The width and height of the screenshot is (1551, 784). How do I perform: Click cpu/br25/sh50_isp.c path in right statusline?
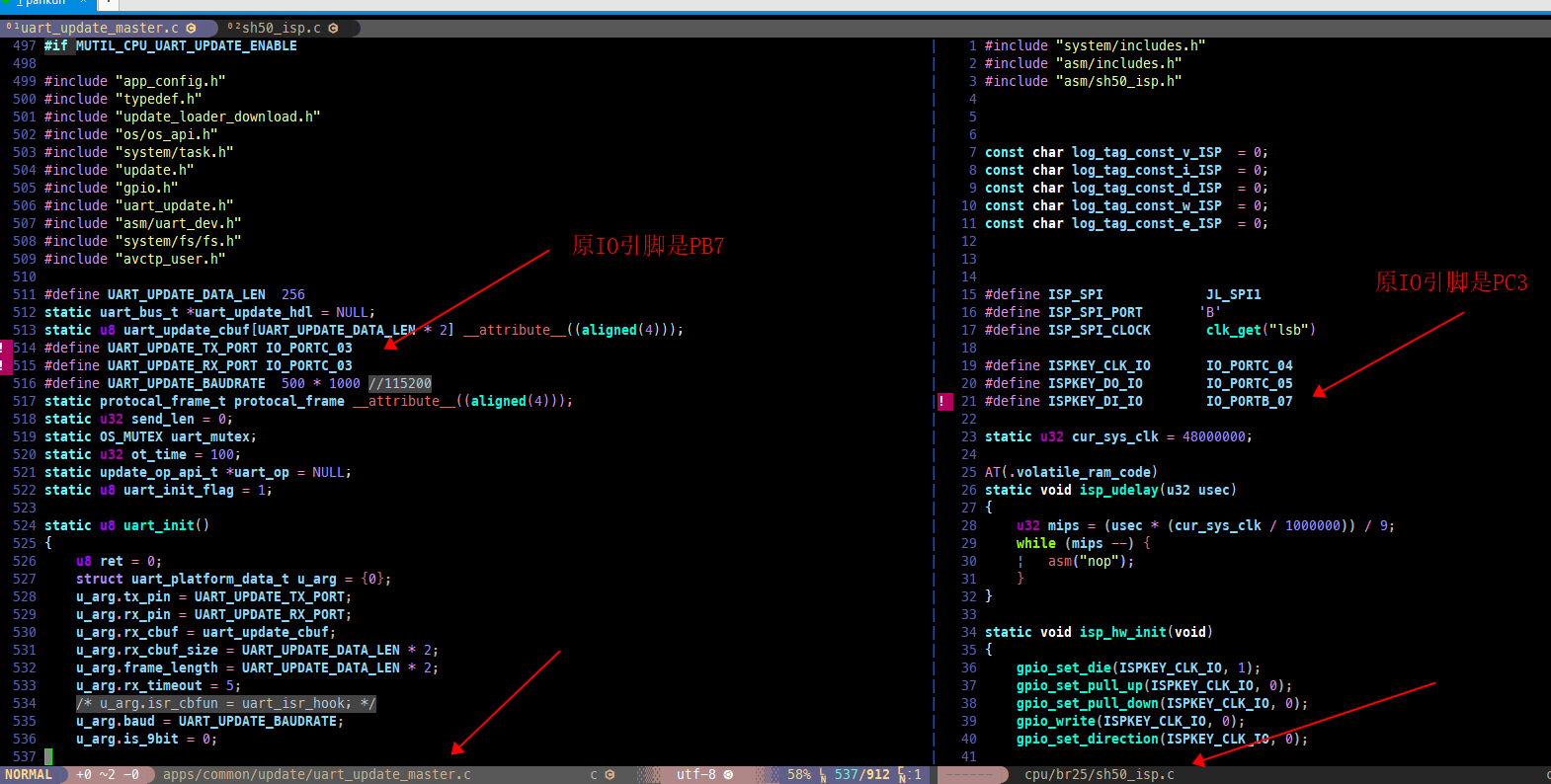[1100, 775]
